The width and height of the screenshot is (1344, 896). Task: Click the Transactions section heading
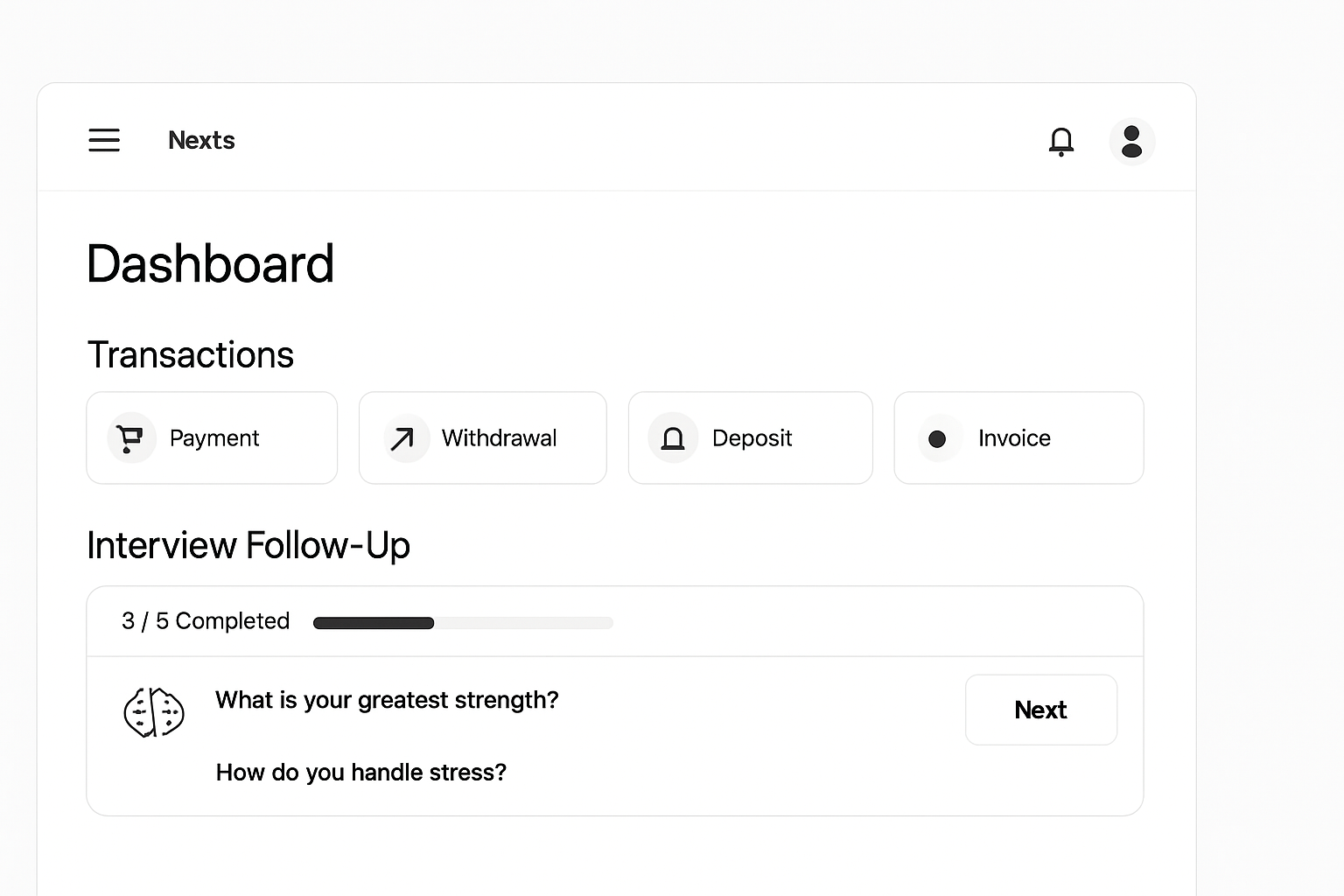(191, 354)
